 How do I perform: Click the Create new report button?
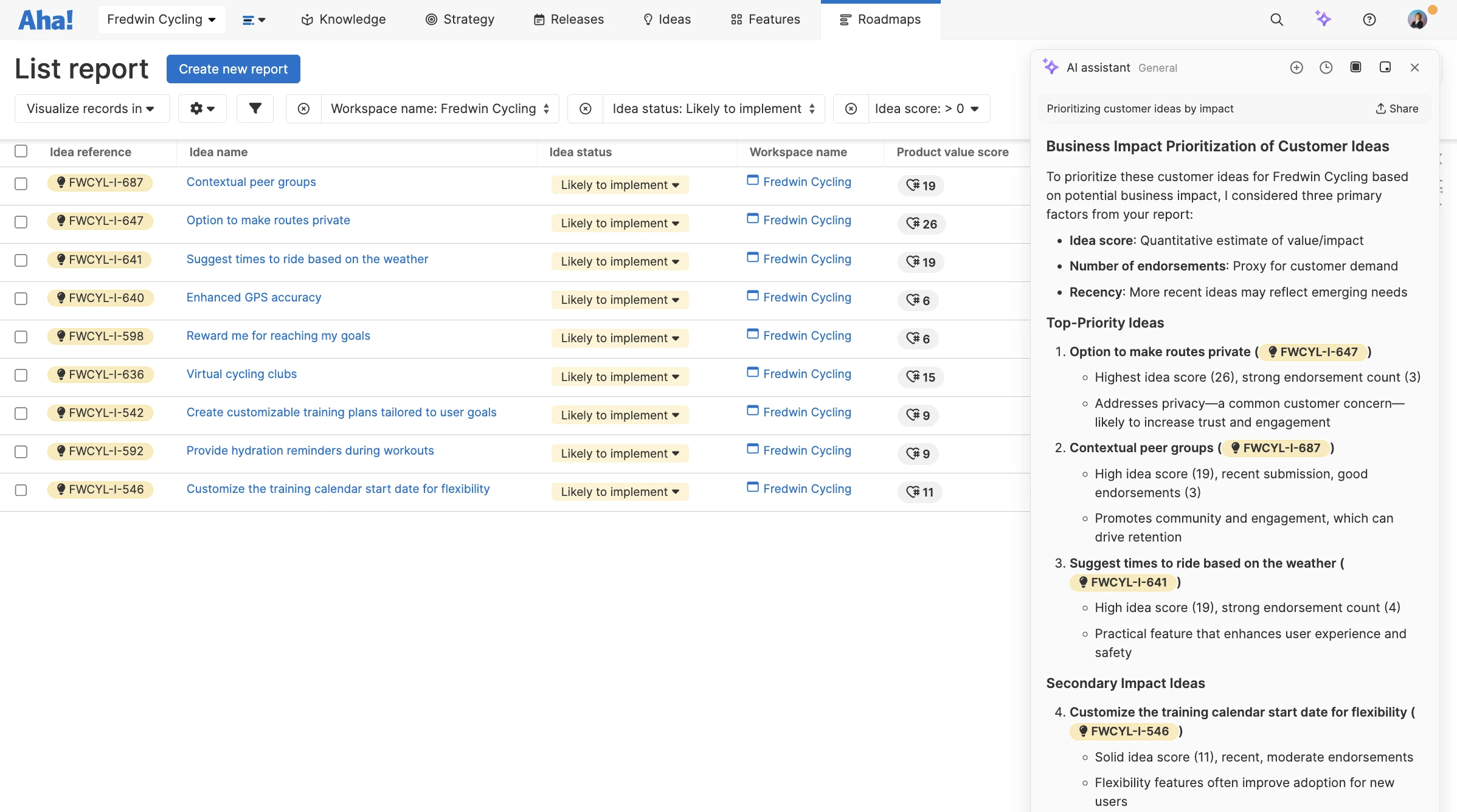233,69
